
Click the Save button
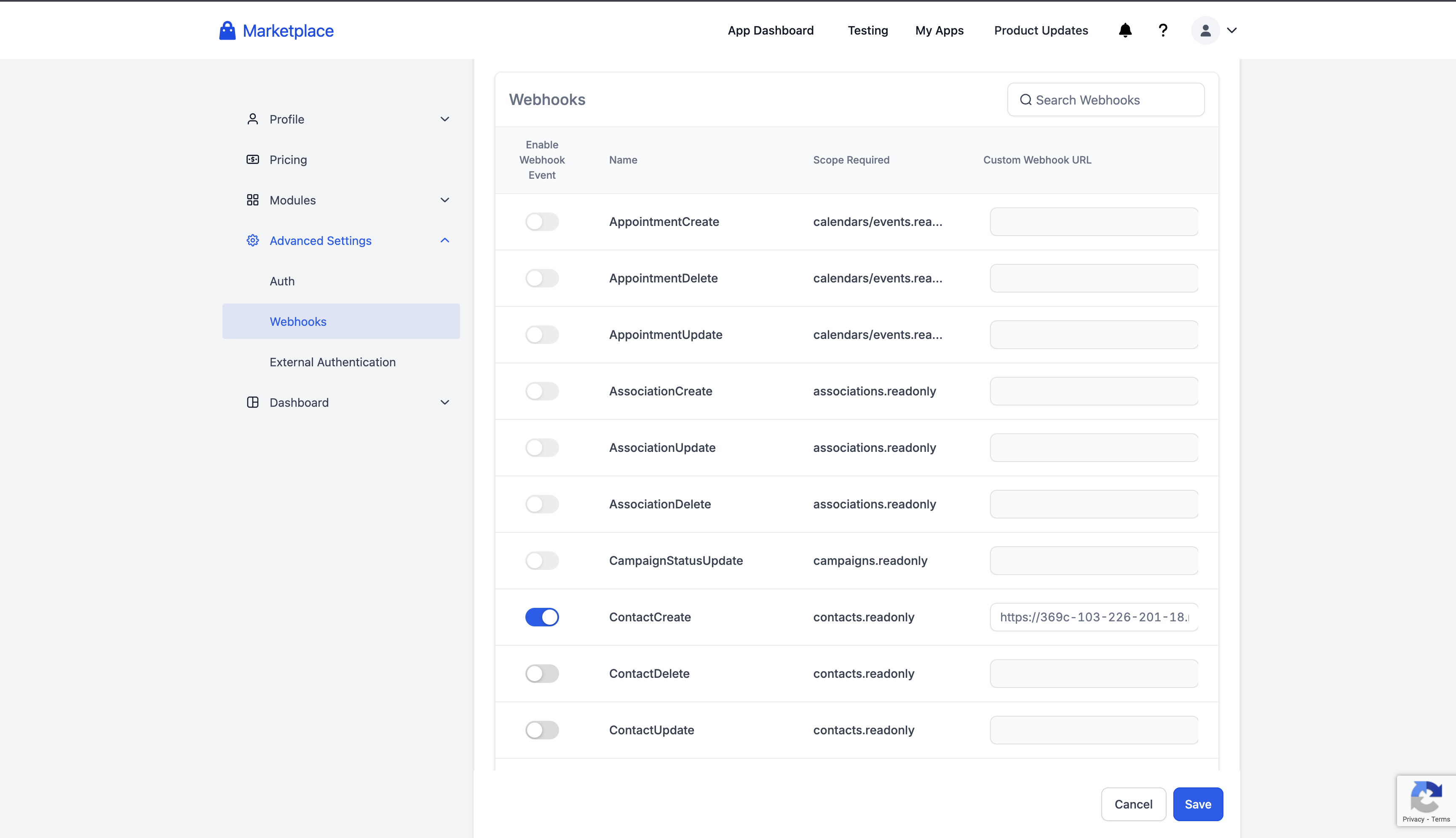(x=1198, y=804)
